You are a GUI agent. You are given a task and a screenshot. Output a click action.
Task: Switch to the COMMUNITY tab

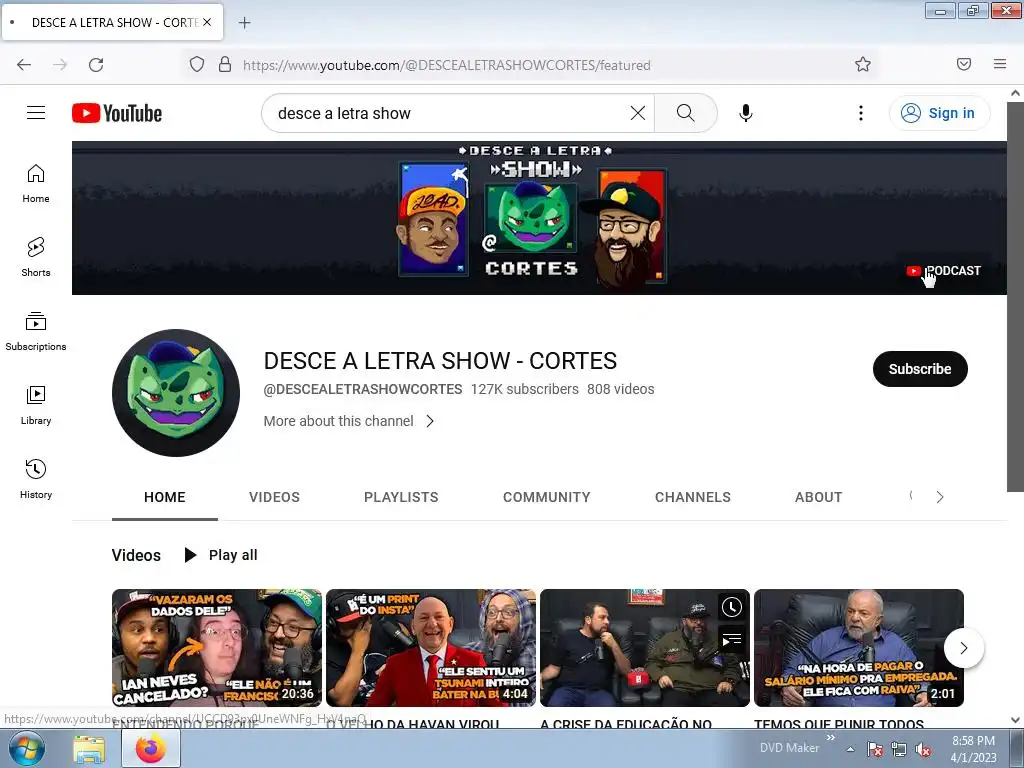(547, 497)
